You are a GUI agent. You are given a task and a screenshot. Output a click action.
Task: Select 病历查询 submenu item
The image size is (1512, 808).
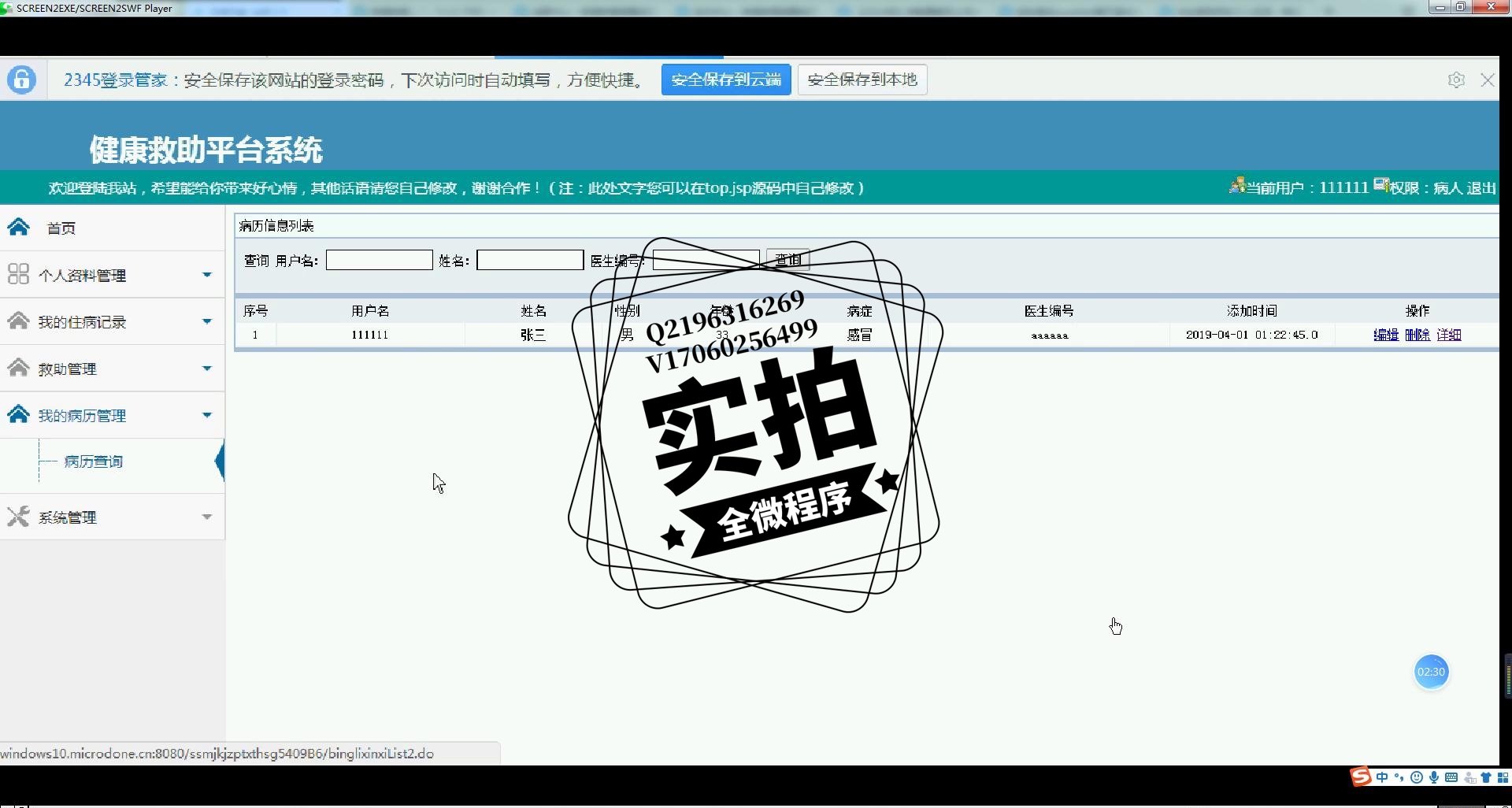pos(93,461)
